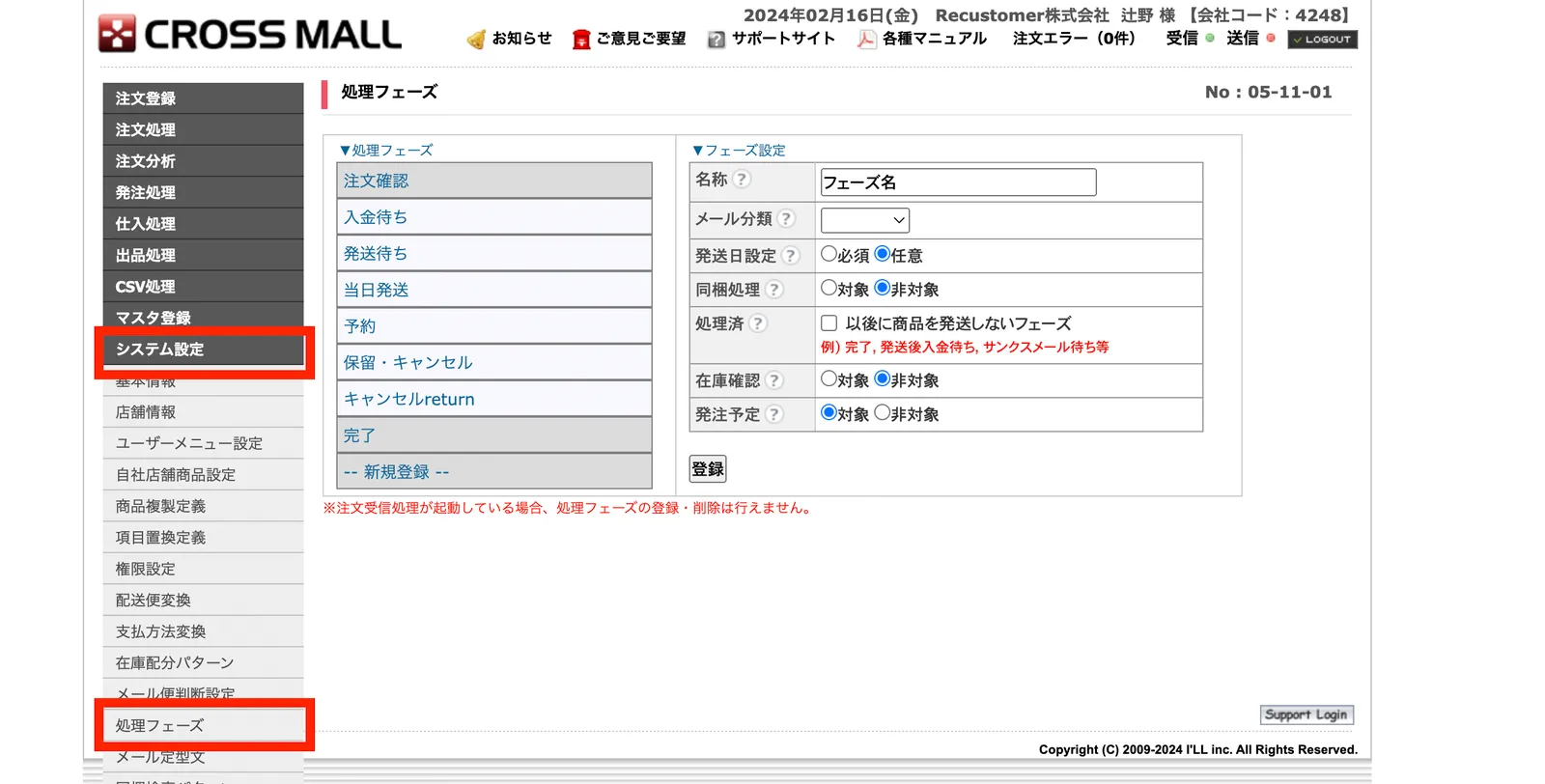
Task: Open 商品複製定義 submenu item
Action: (x=203, y=506)
